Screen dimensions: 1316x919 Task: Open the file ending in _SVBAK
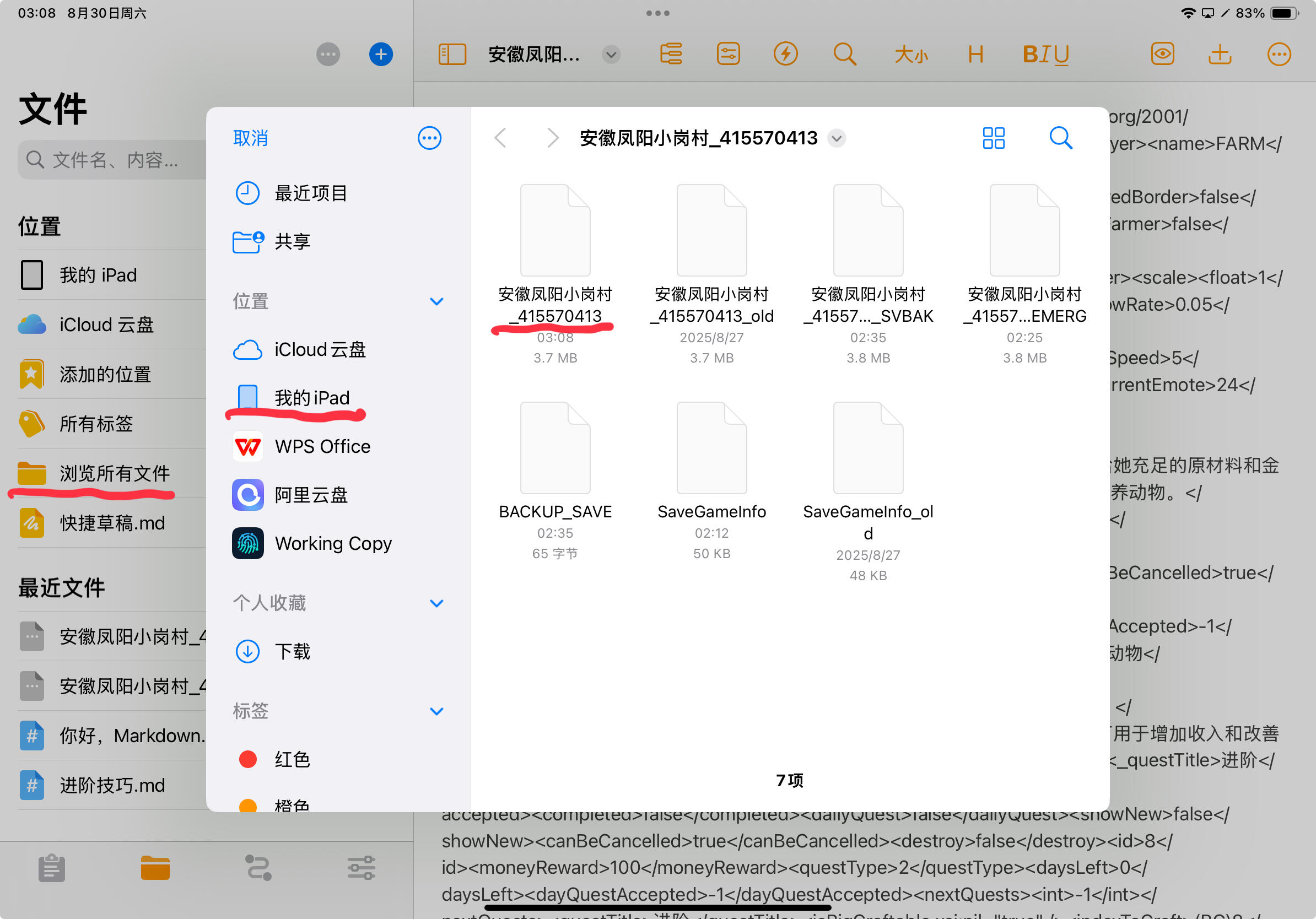point(868,274)
